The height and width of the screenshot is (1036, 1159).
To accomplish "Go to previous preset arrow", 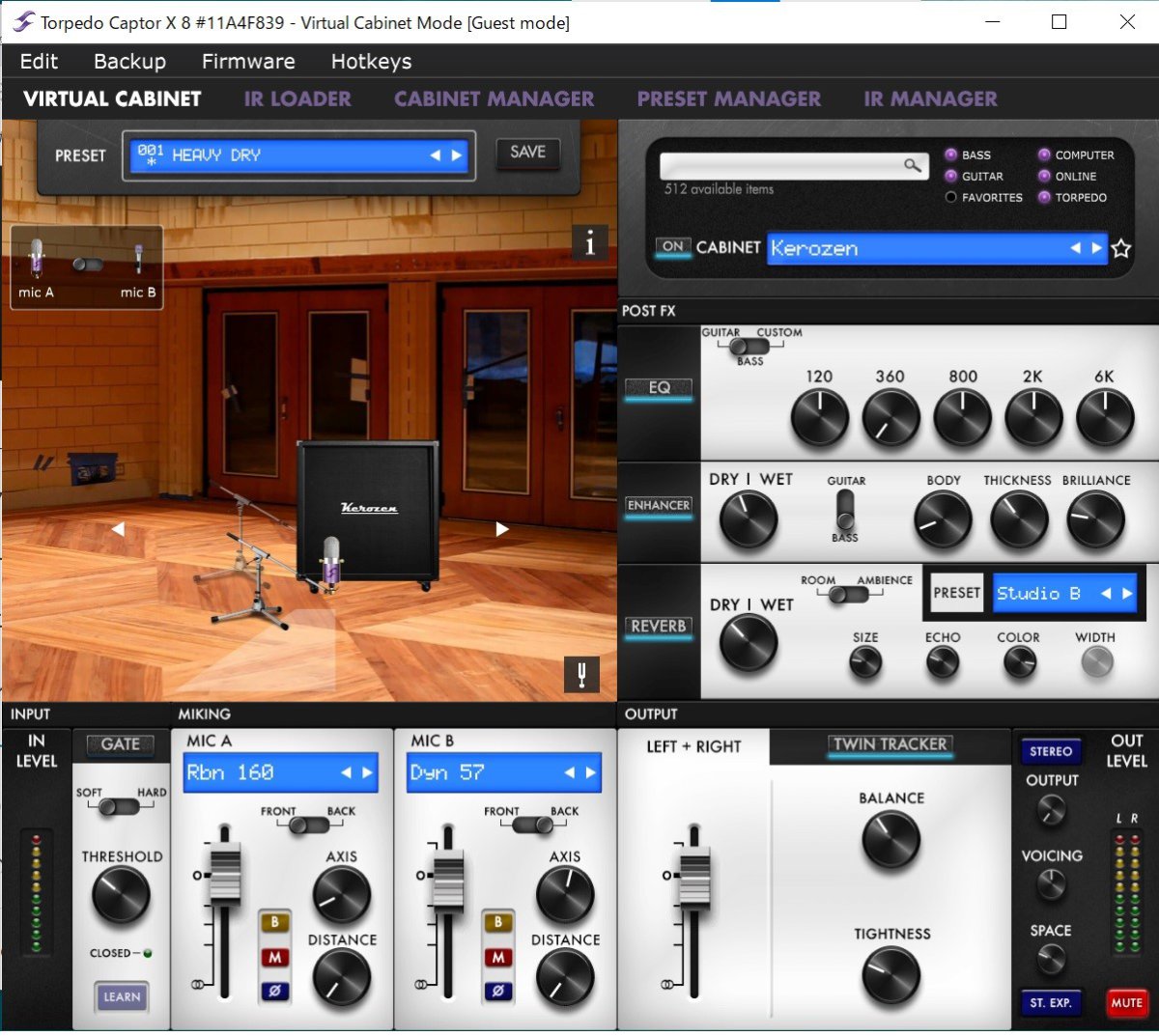I will point(435,154).
